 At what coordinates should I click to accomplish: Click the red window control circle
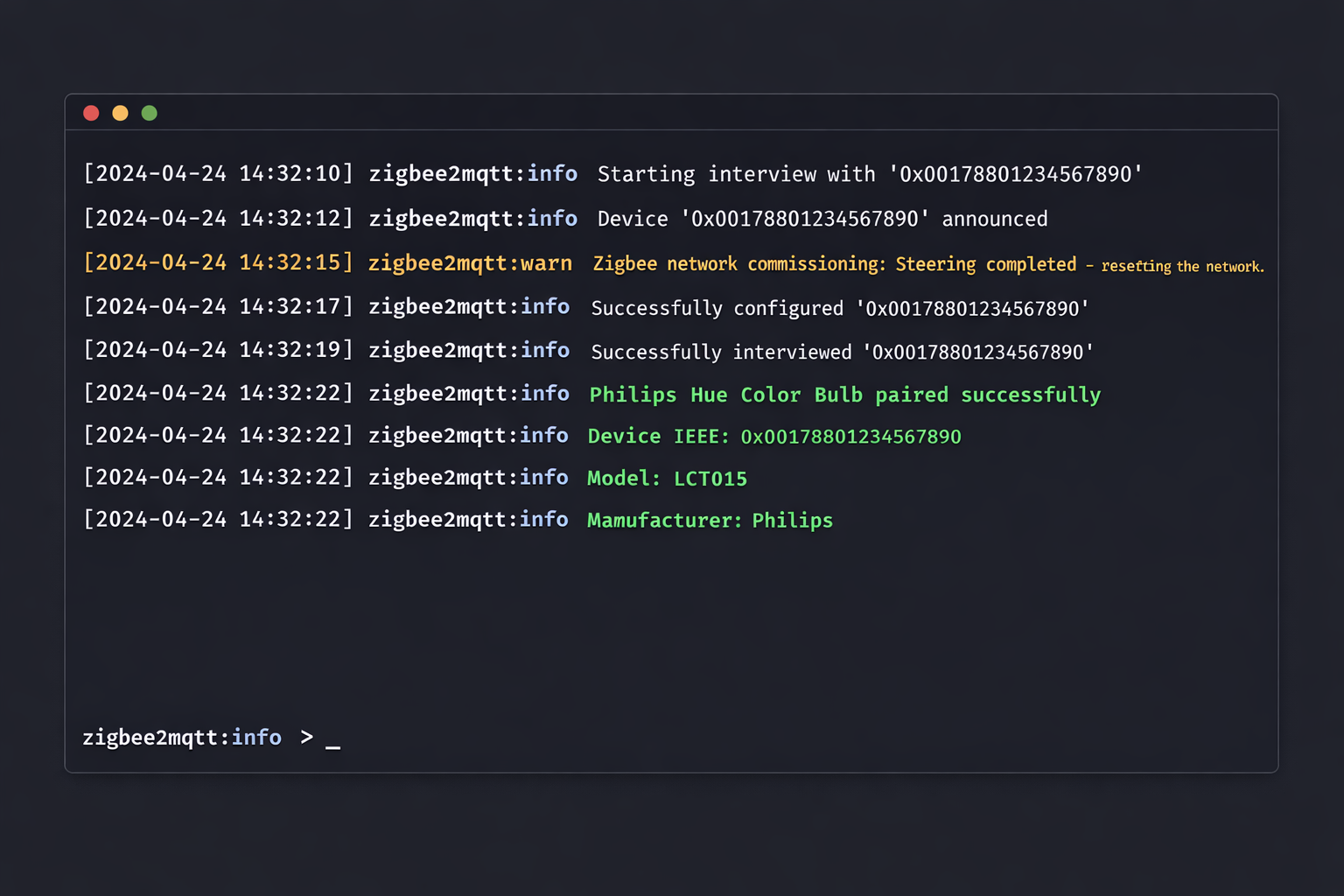click(91, 113)
